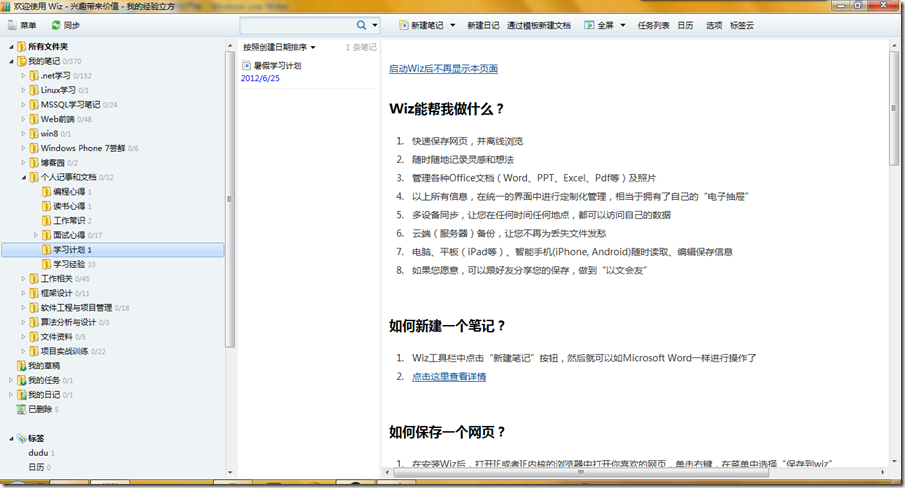This screenshot has height=488, width=905.
Task: Select the 博客园 folder icon
Action: (34, 163)
